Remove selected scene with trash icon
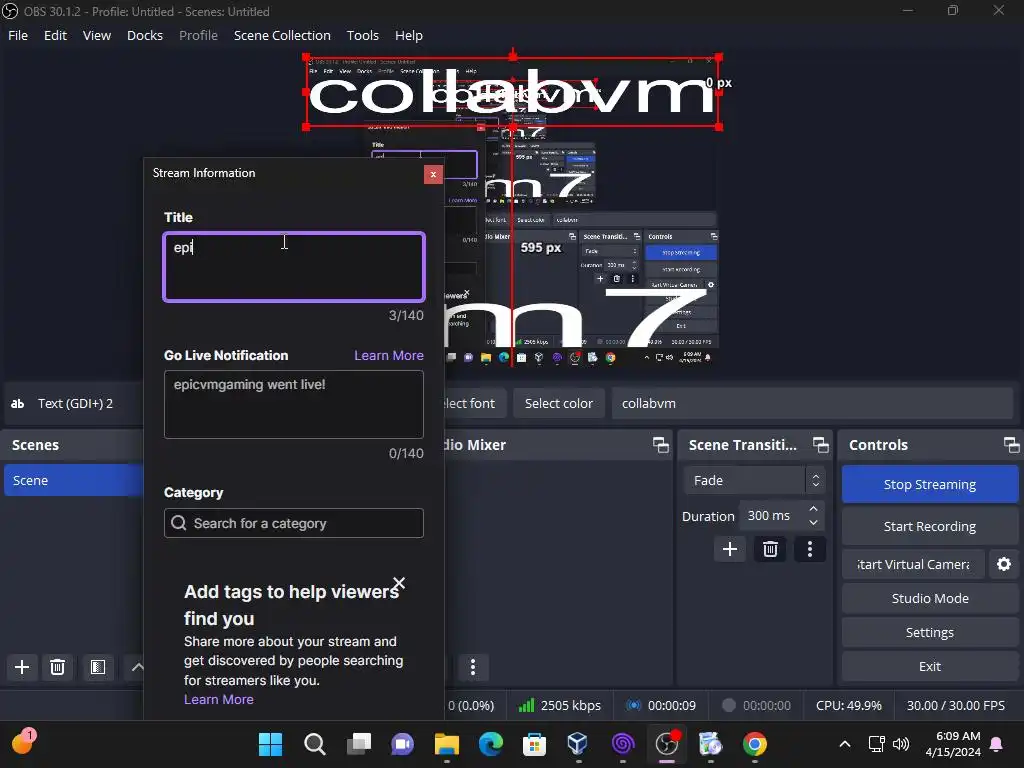This screenshot has width=1024, height=768. [x=57, y=667]
